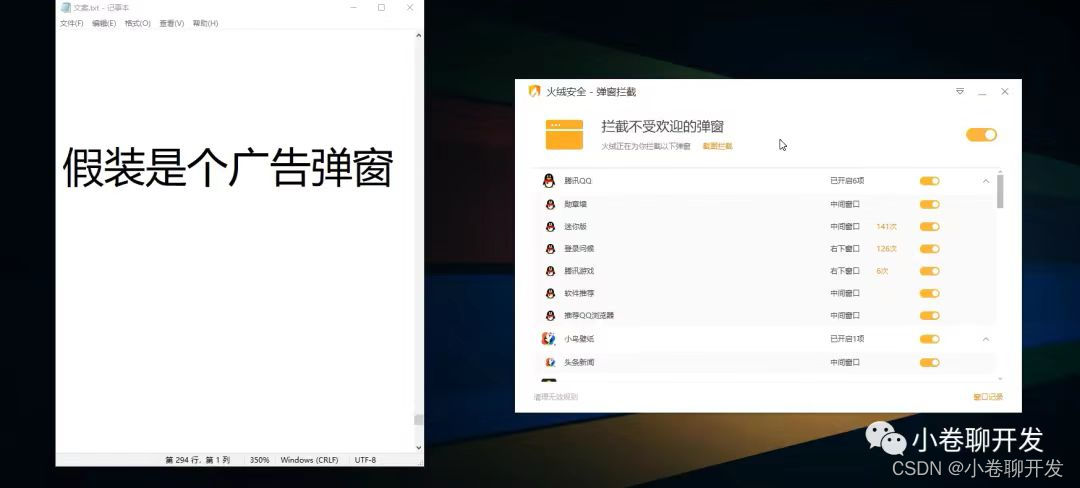Select the 勋章墙 row label

[x=575, y=204]
